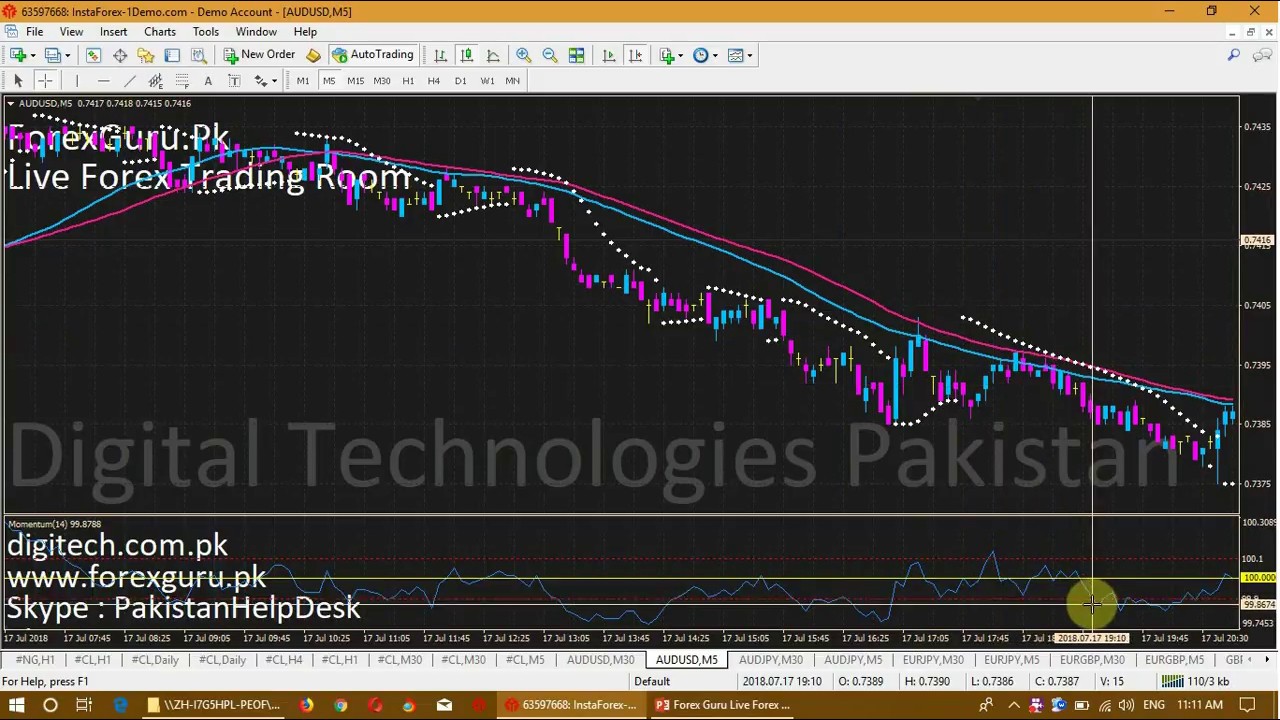Open the New Chart dropdown arrow
The image size is (1280, 720).
33,55
